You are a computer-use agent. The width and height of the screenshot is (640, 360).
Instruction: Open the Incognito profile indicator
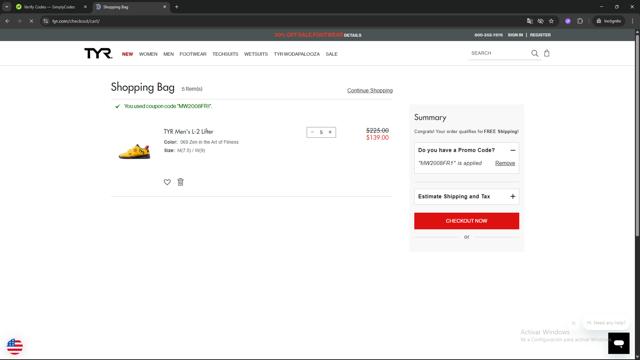pos(609,21)
